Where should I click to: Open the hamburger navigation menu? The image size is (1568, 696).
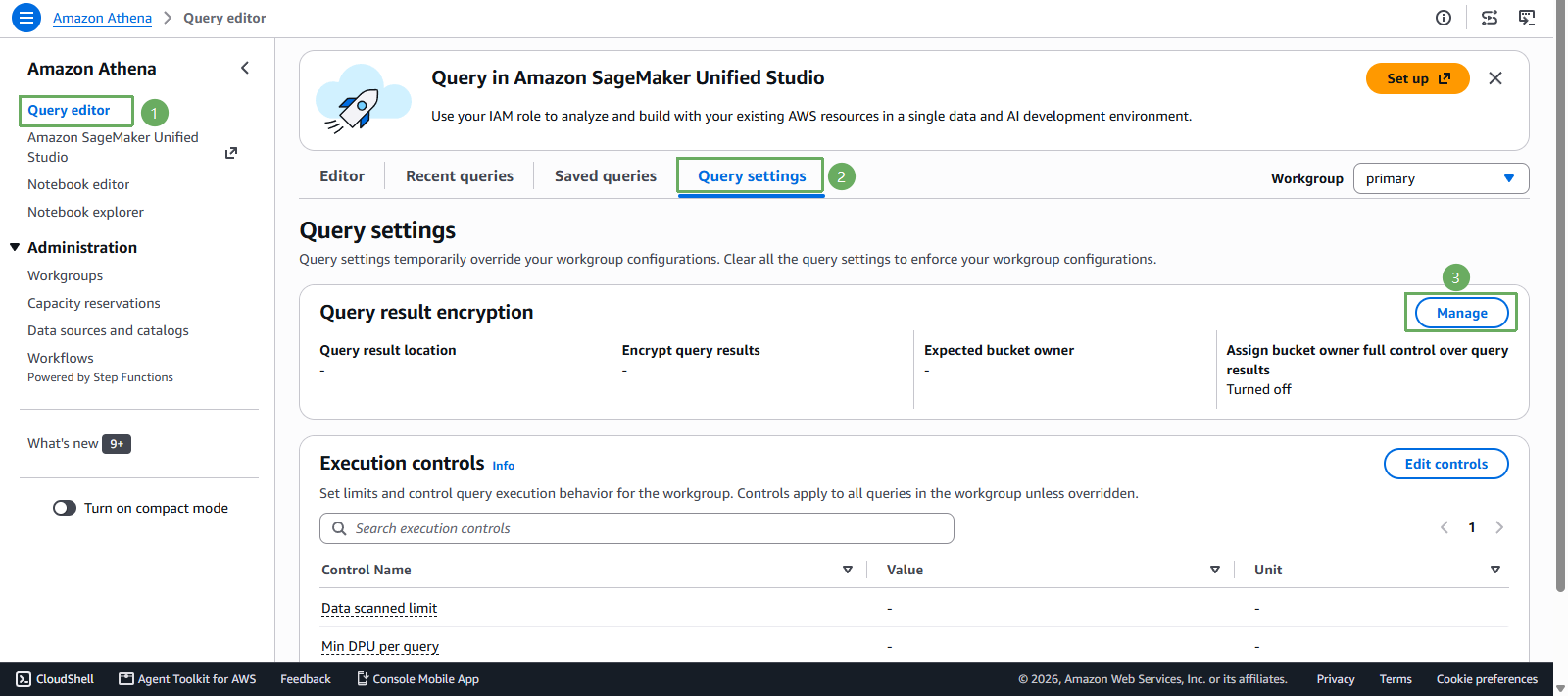[26, 18]
